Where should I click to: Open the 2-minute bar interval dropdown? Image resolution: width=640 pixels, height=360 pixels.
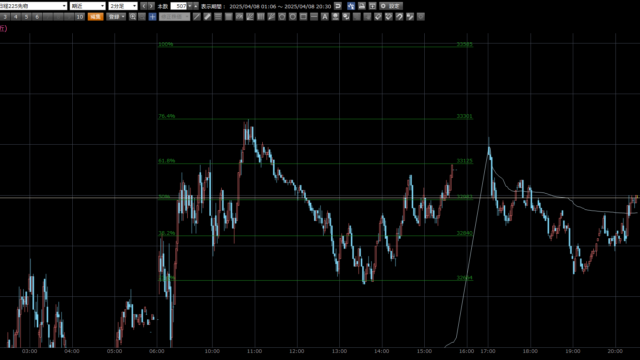click(123, 6)
